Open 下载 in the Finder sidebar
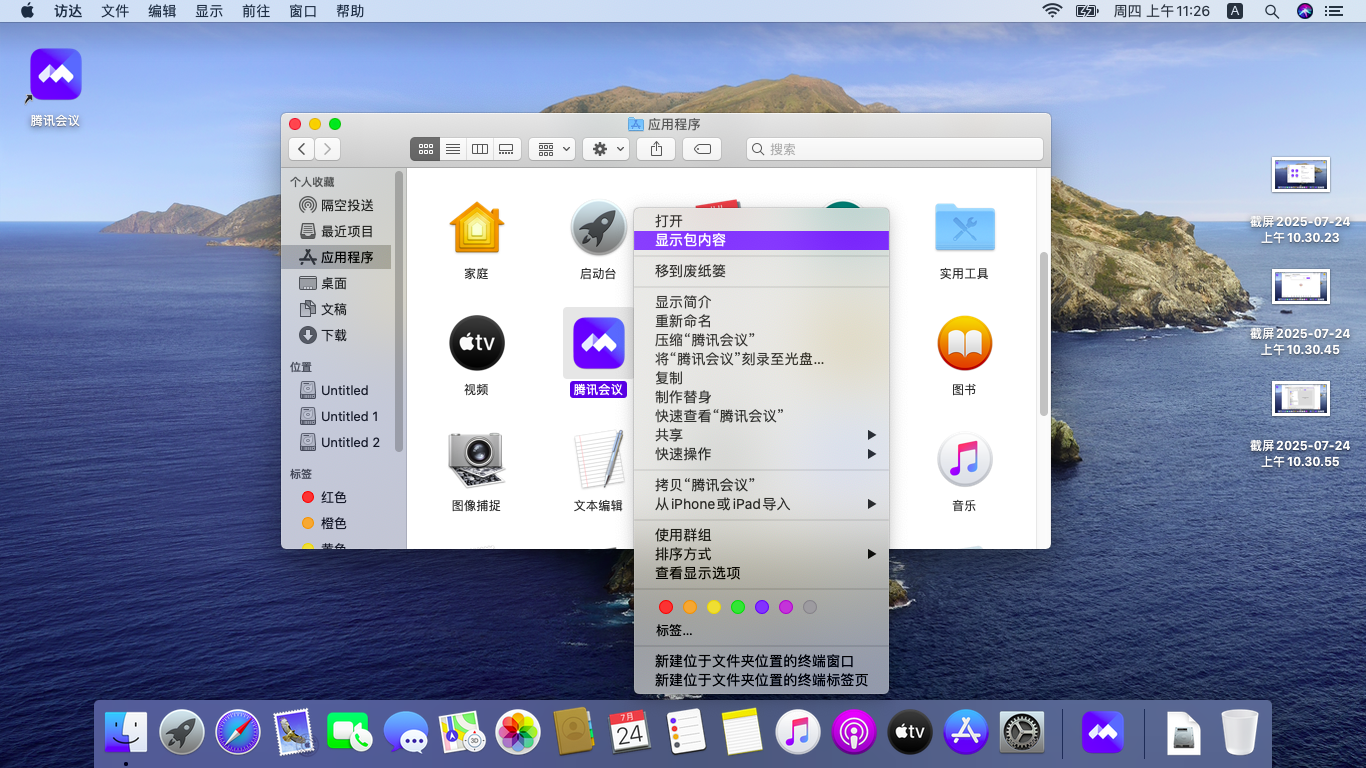 coord(338,335)
